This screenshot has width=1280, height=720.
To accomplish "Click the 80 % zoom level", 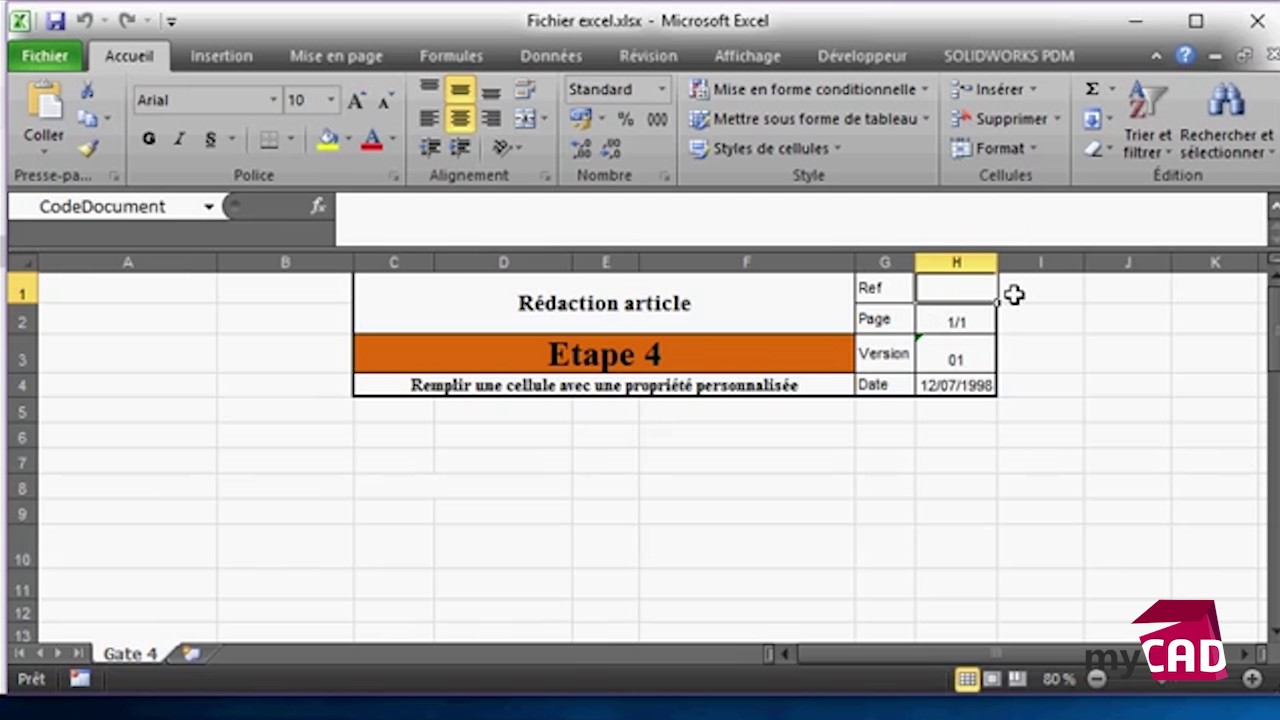I will [x=1059, y=679].
